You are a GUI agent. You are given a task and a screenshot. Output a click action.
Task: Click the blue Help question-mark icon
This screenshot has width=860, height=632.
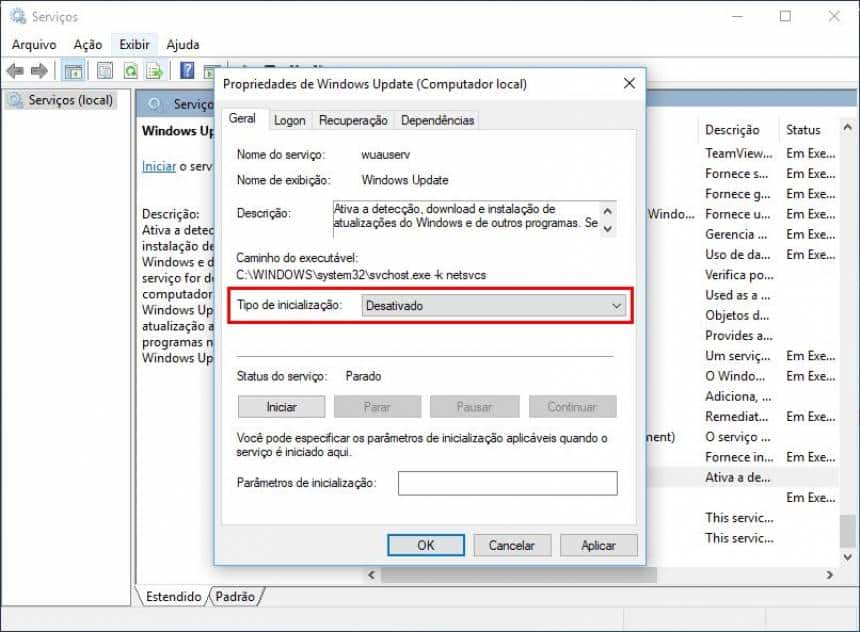pos(187,70)
